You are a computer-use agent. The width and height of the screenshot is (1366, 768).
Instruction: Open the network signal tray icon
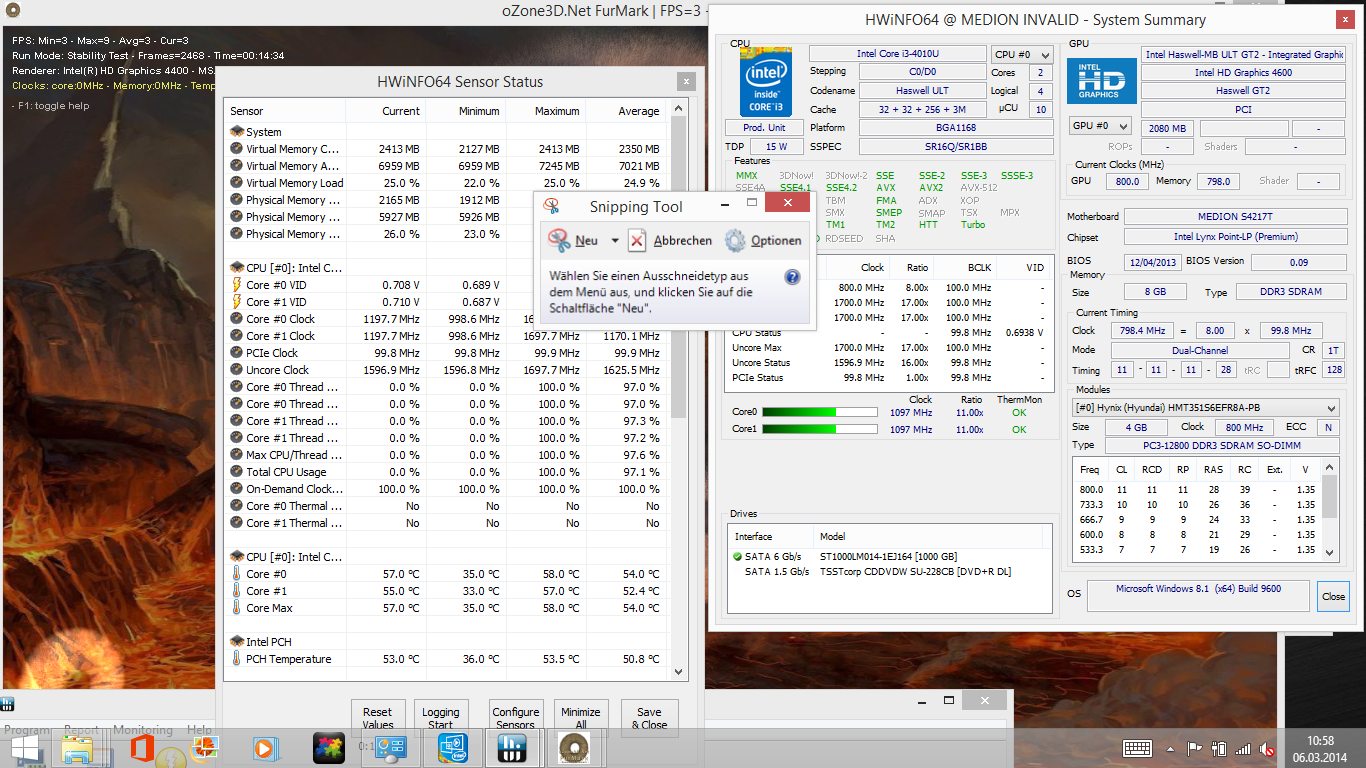pyautogui.click(x=1242, y=748)
